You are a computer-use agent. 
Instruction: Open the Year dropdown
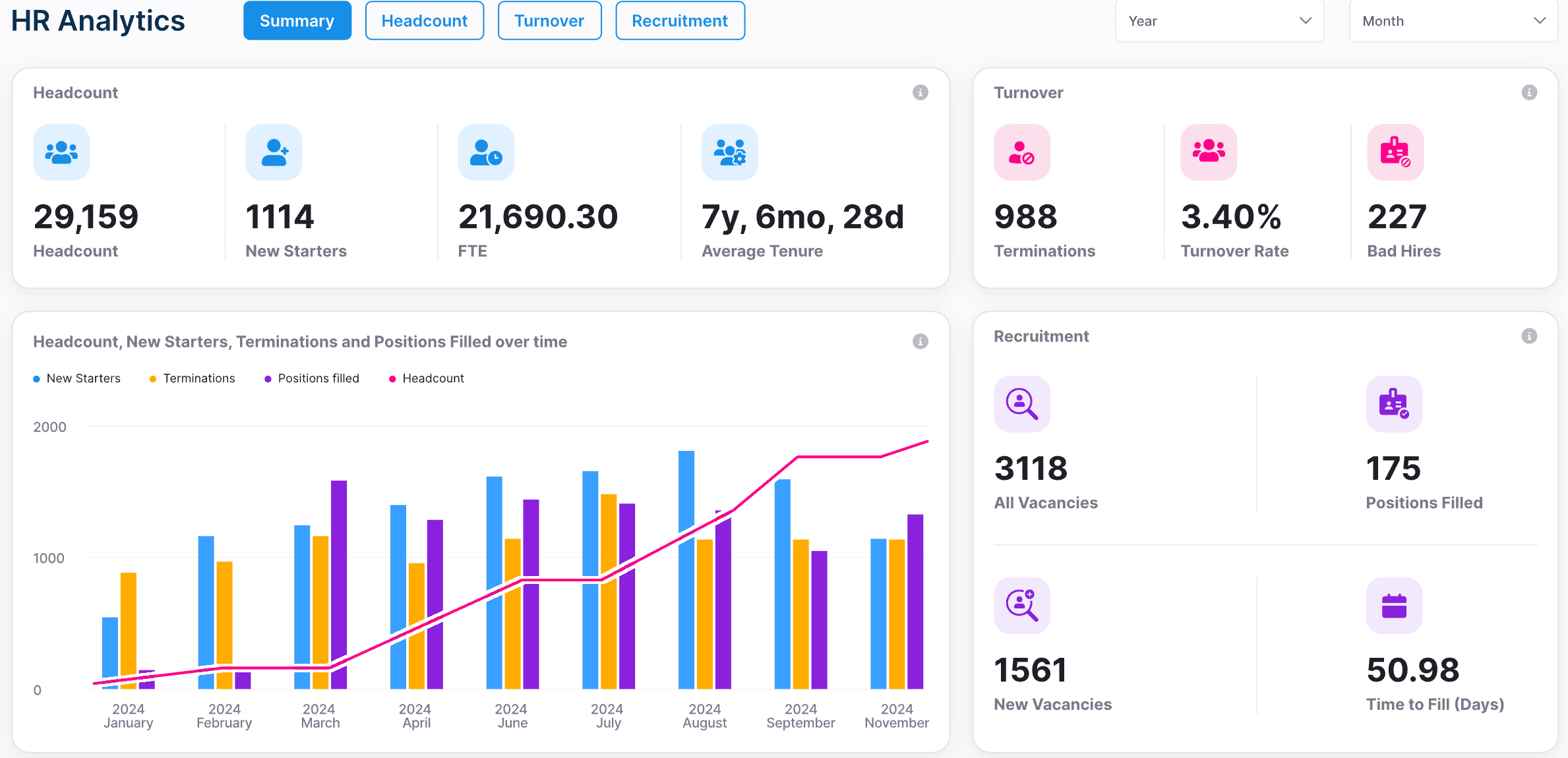coord(1219,21)
